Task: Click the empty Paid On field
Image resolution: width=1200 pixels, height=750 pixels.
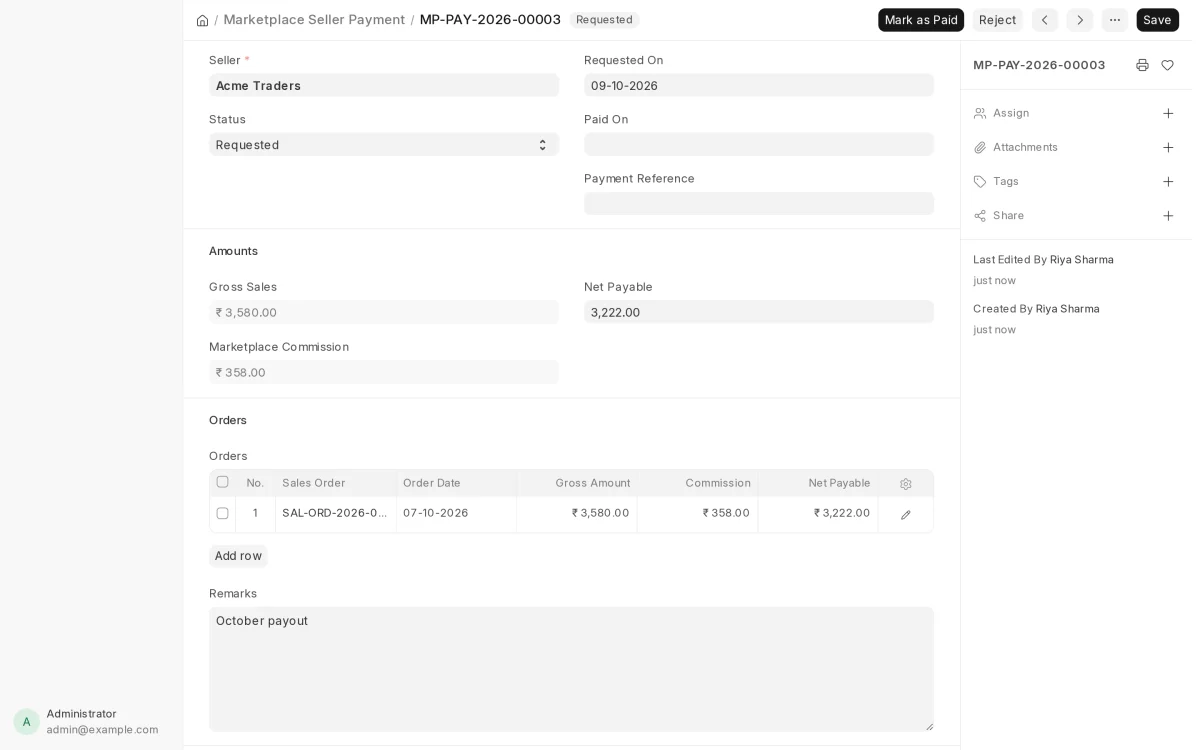Action: [x=759, y=145]
